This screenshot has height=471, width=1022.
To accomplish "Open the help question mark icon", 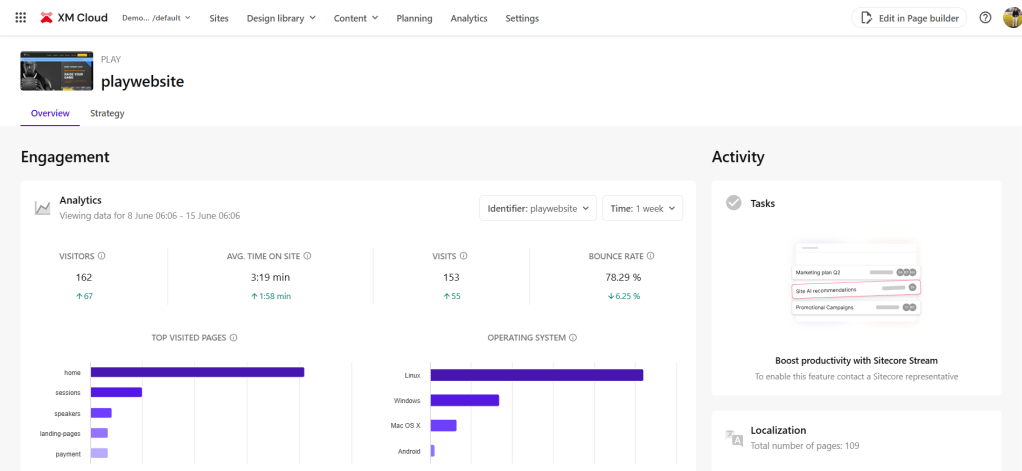I will point(985,18).
